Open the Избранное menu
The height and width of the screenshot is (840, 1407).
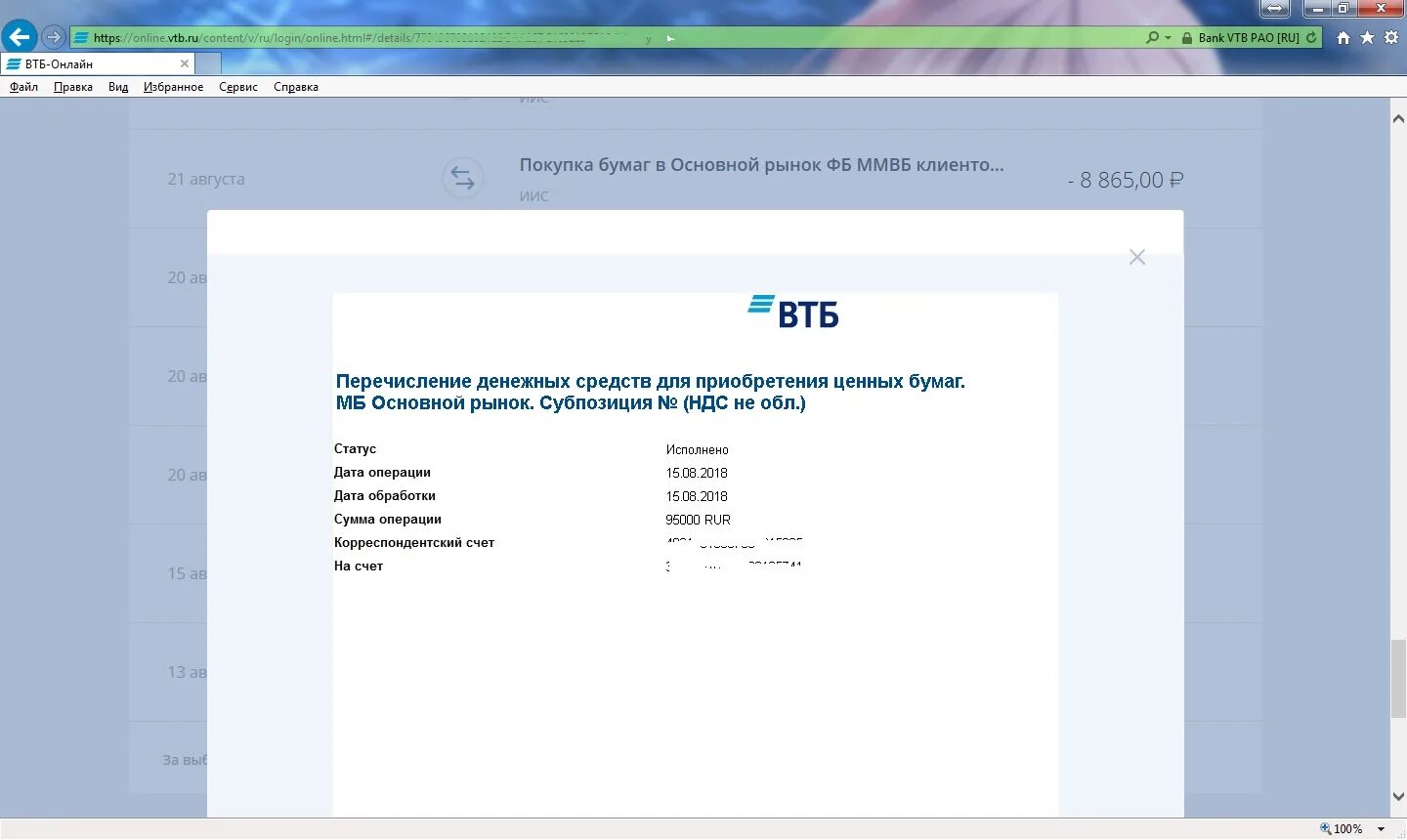[173, 87]
